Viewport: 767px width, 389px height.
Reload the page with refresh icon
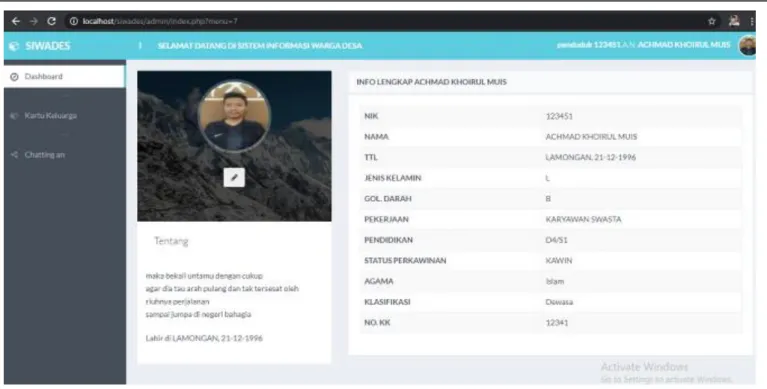point(51,21)
